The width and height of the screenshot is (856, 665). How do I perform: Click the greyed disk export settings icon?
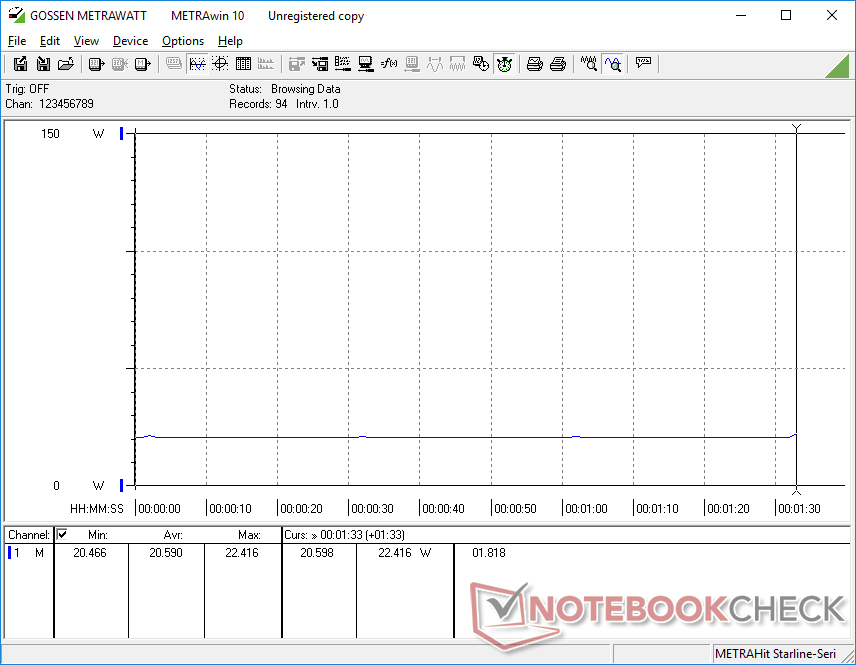pyautogui.click(x=296, y=64)
